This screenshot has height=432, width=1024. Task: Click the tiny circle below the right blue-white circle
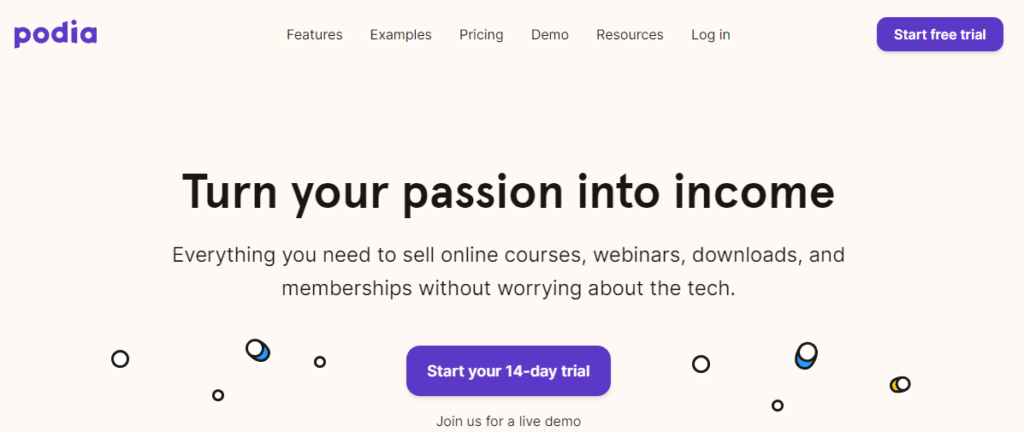[777, 405]
